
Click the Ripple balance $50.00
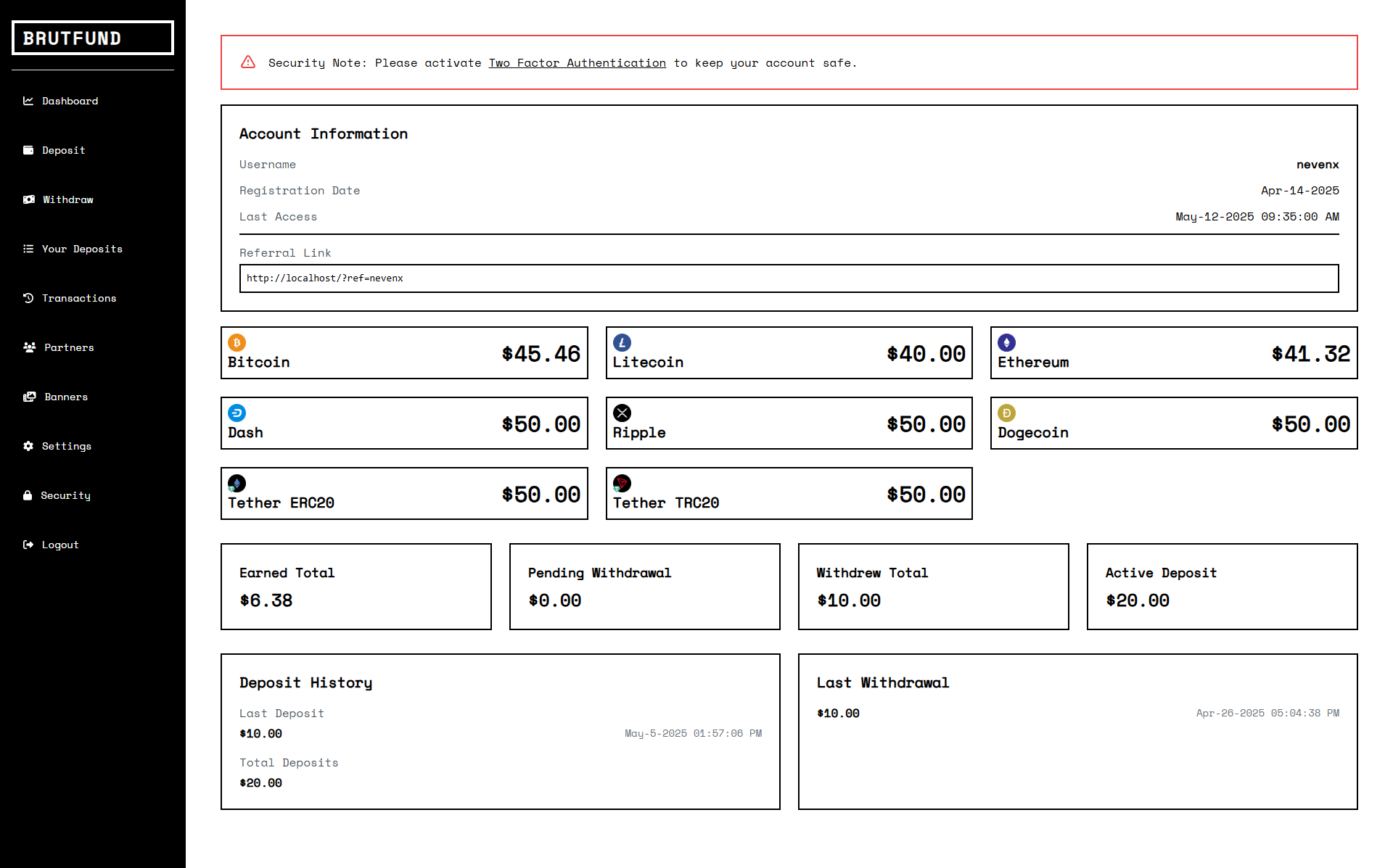926,424
